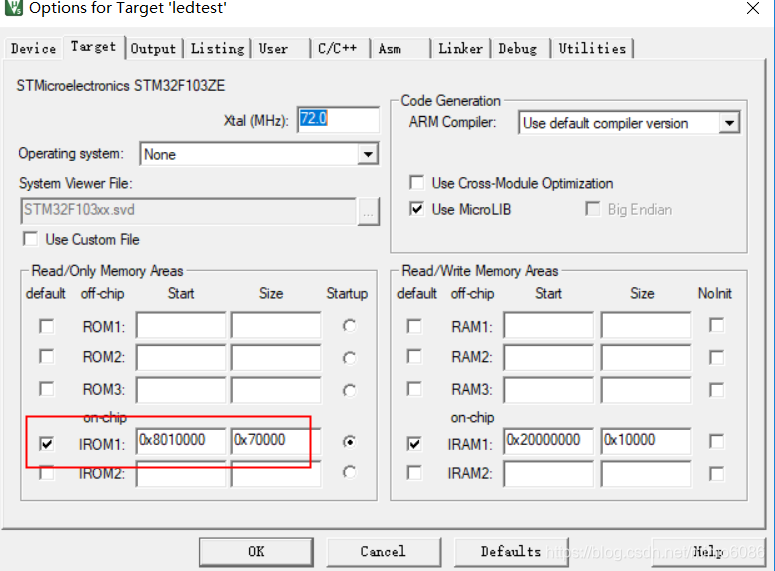Toggle the IROM1 default checkbox
Viewport: 775px width, 571px height.
[x=47, y=444]
